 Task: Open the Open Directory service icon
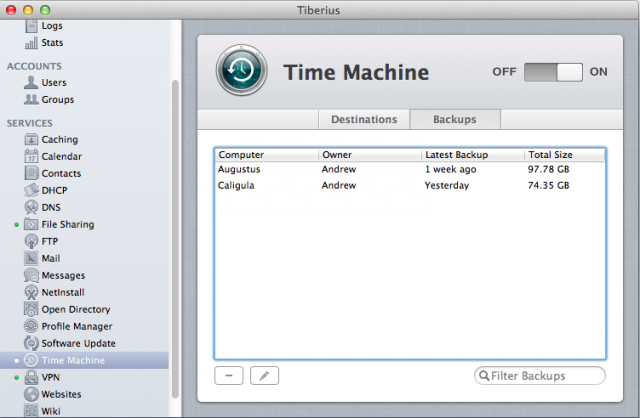(x=31, y=309)
